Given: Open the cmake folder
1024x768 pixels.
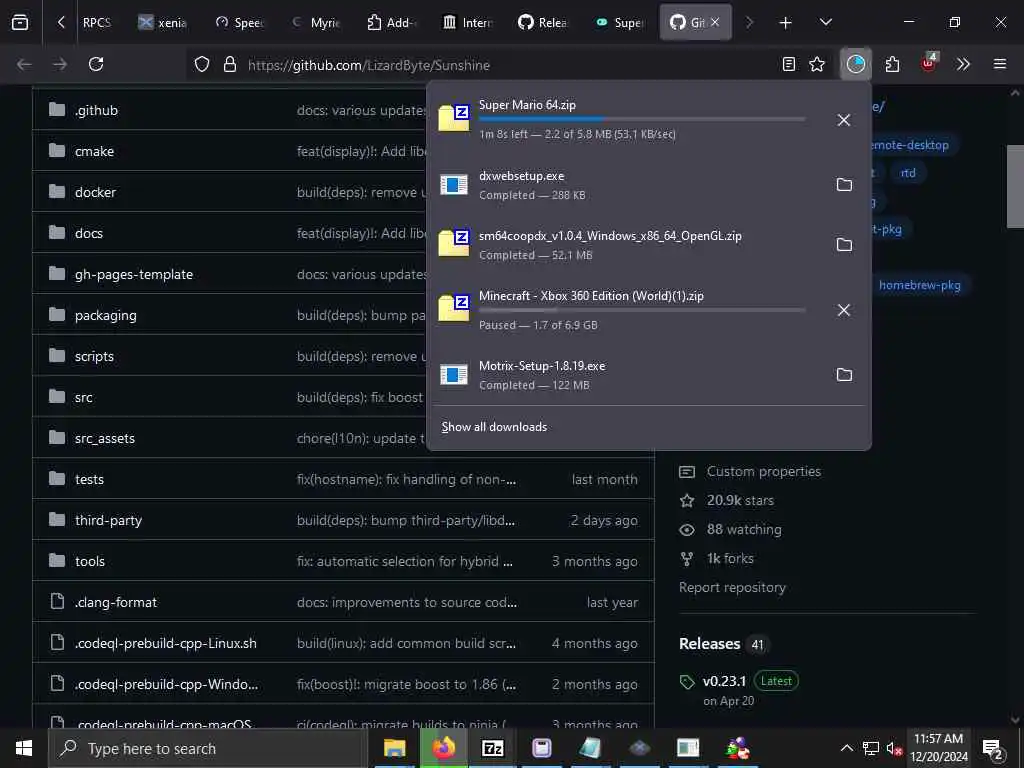Looking at the screenshot, I should tap(94, 152).
